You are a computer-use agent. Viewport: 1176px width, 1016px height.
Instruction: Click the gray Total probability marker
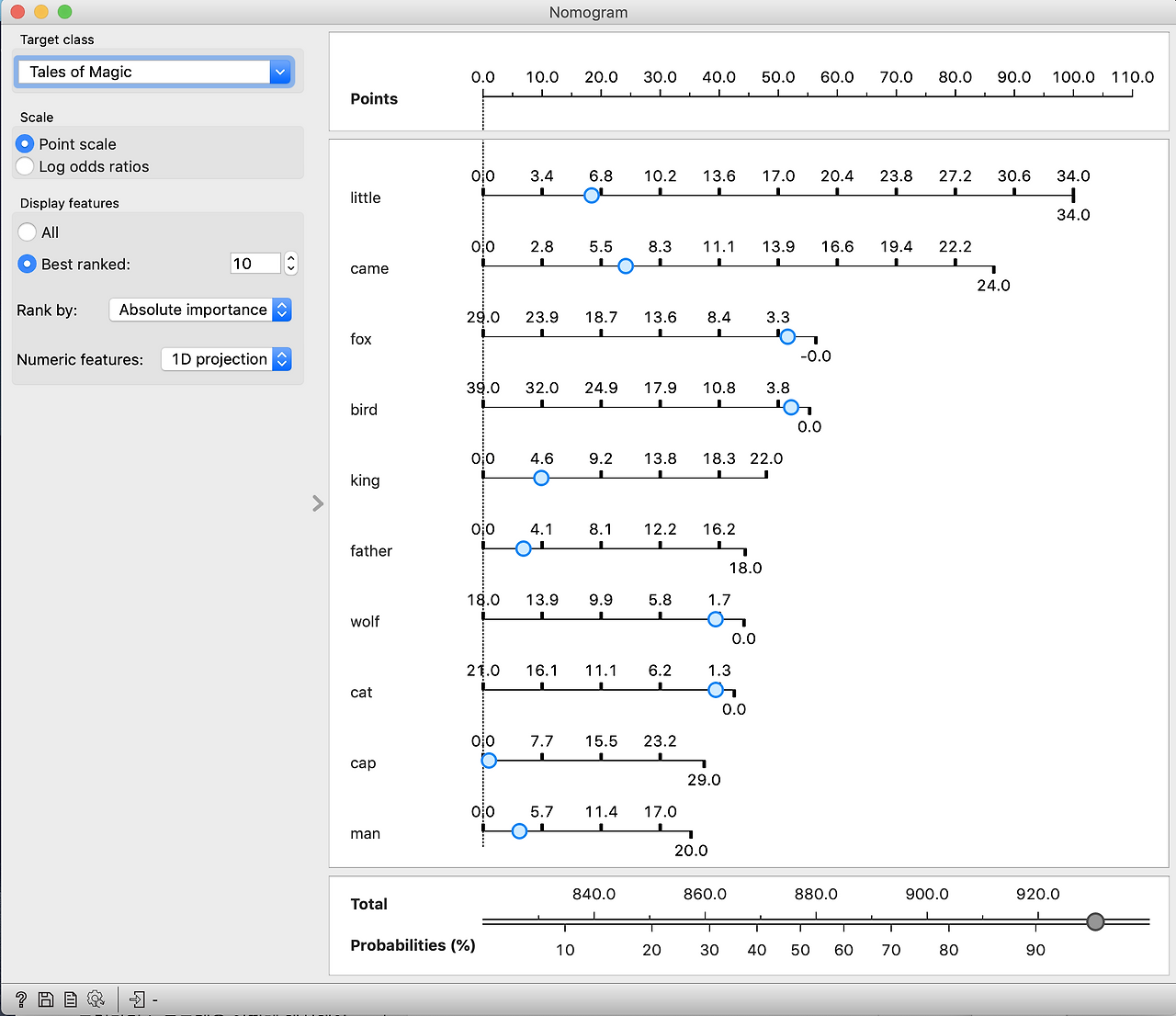pyautogui.click(x=1095, y=921)
